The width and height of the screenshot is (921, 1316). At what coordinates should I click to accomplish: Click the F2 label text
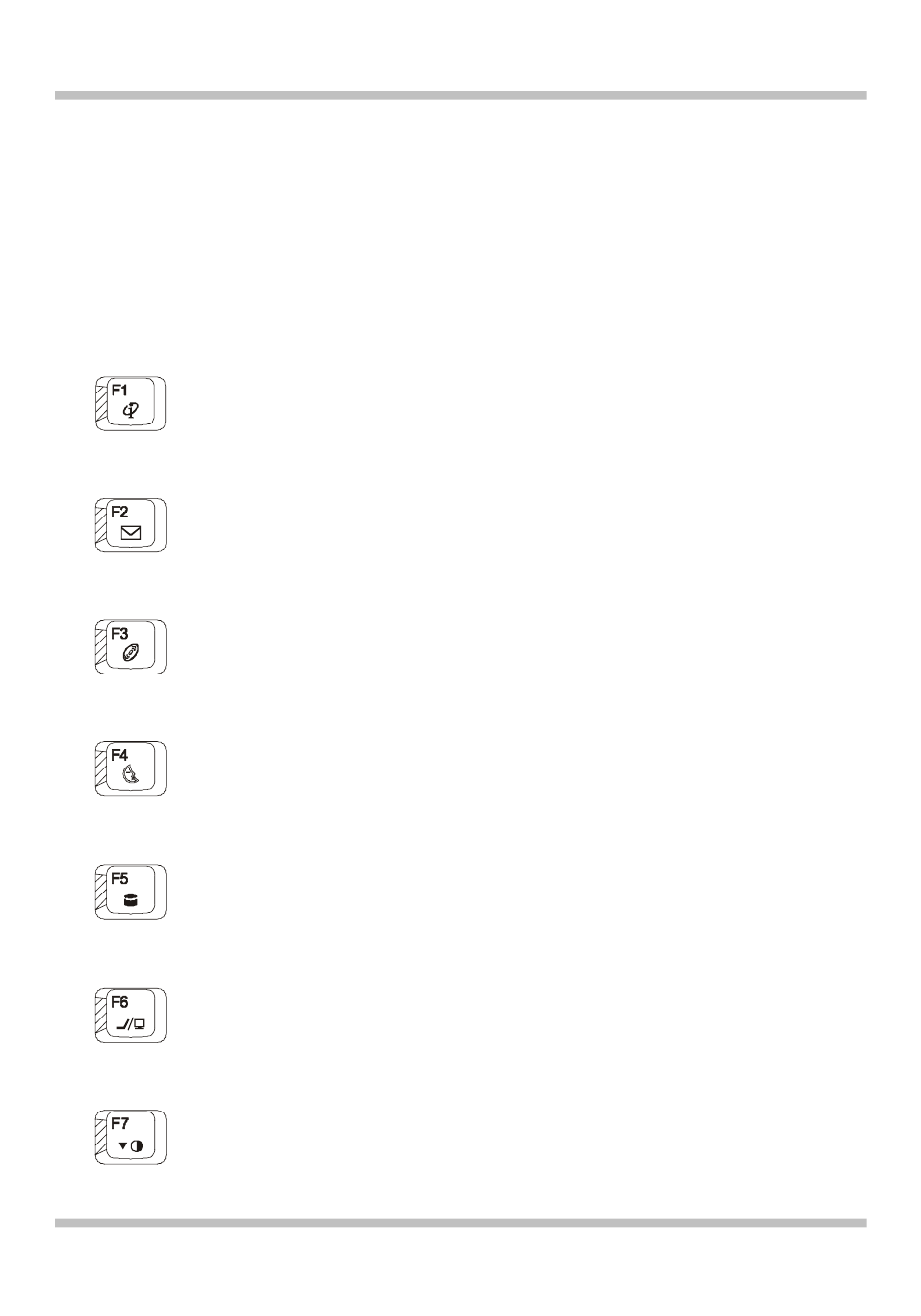point(120,511)
